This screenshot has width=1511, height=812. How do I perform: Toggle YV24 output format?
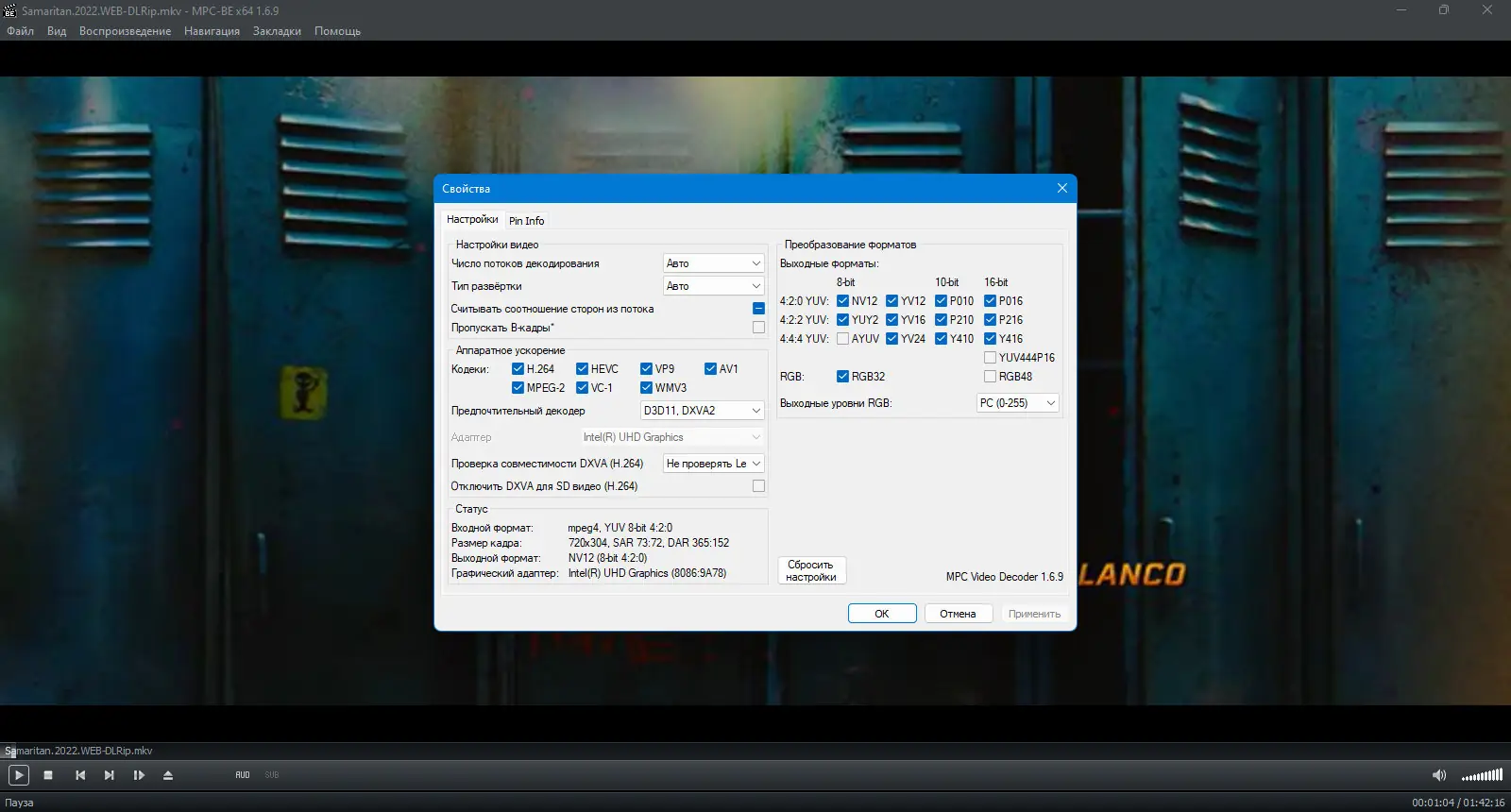pos(891,339)
